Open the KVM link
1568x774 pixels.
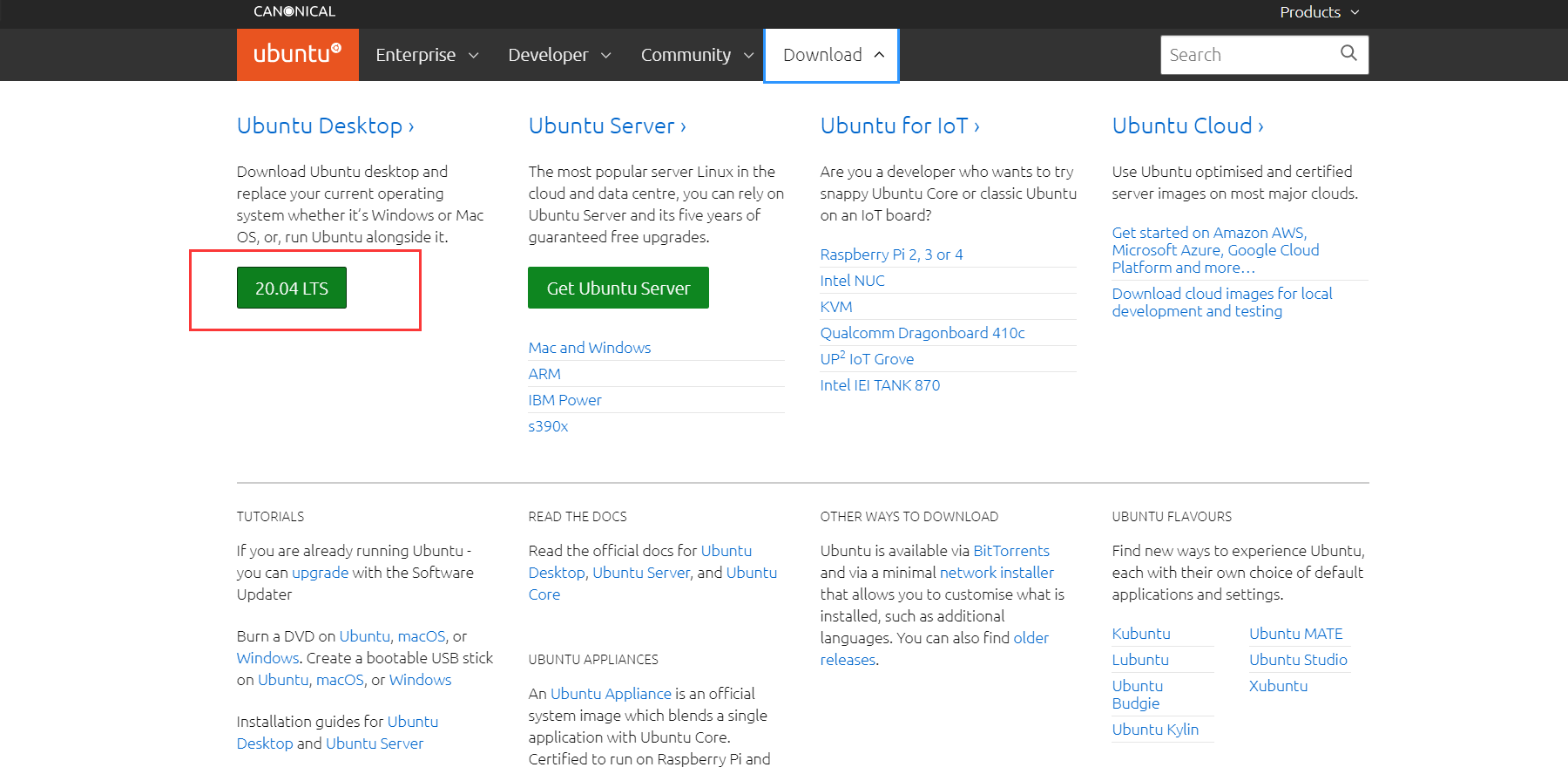coord(836,307)
